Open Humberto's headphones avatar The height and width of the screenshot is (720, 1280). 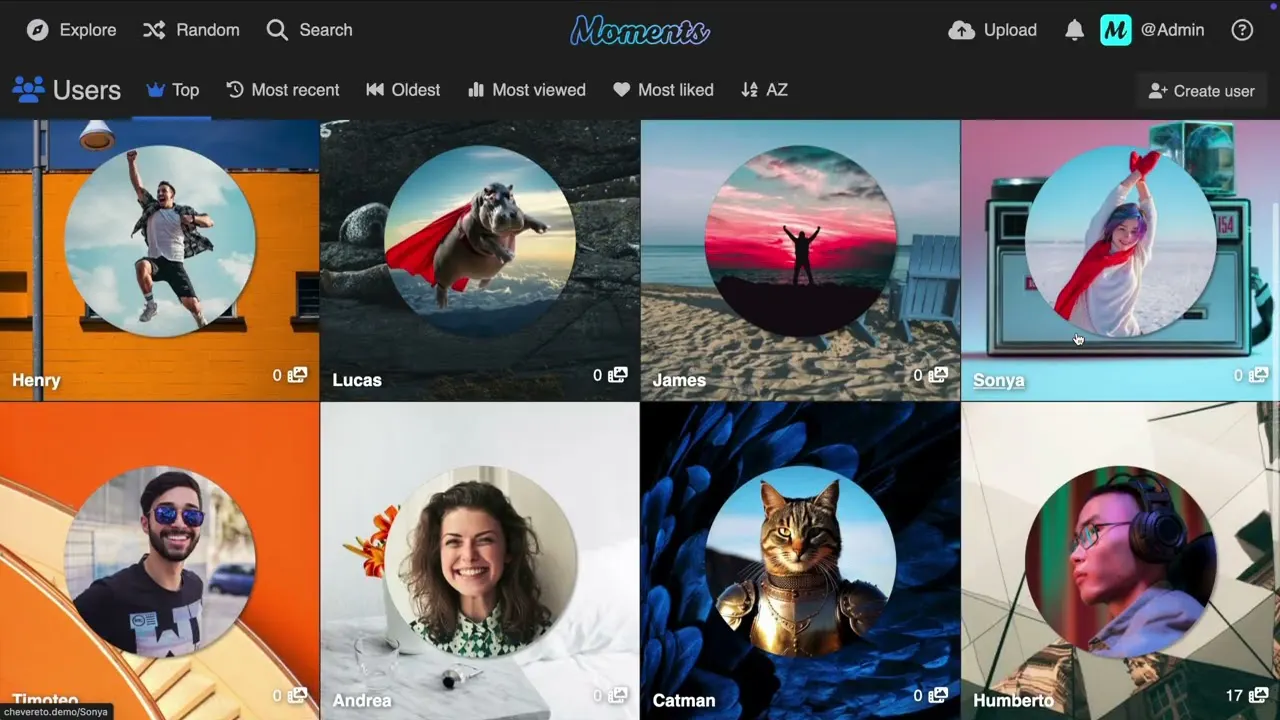pyautogui.click(x=1120, y=560)
